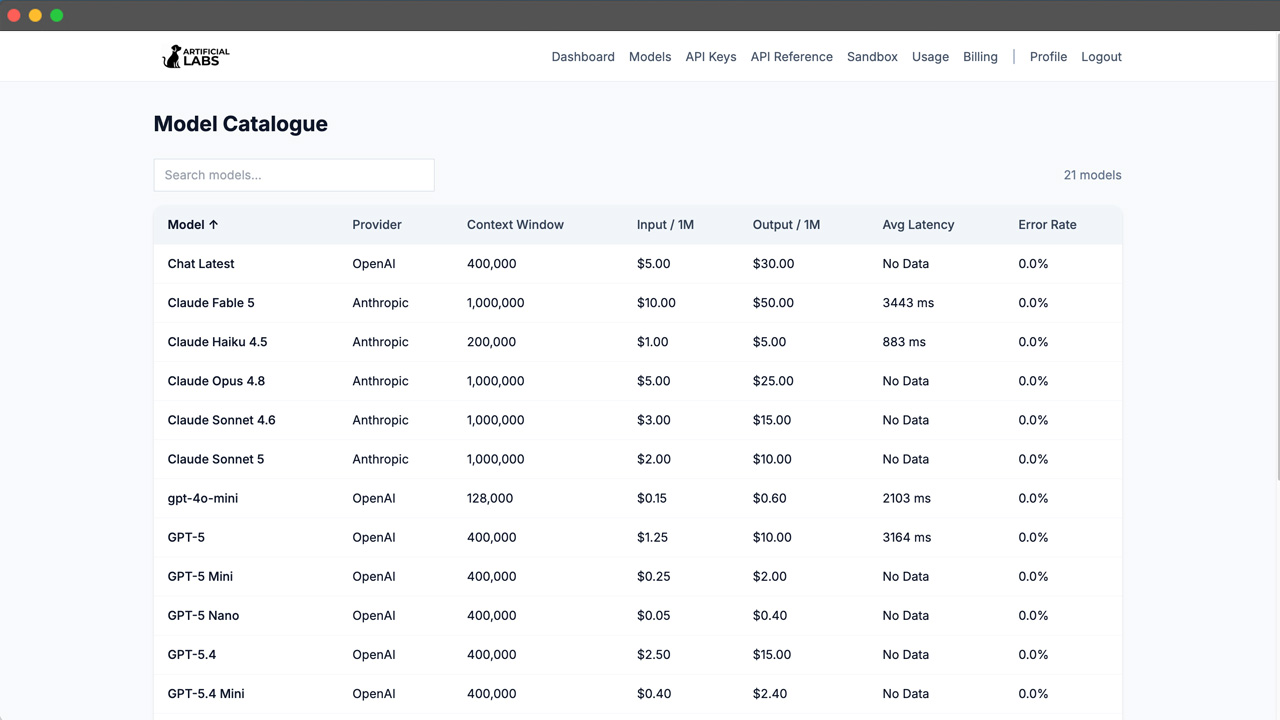
Task: Sort by Output / 1M column
Action: tap(786, 225)
